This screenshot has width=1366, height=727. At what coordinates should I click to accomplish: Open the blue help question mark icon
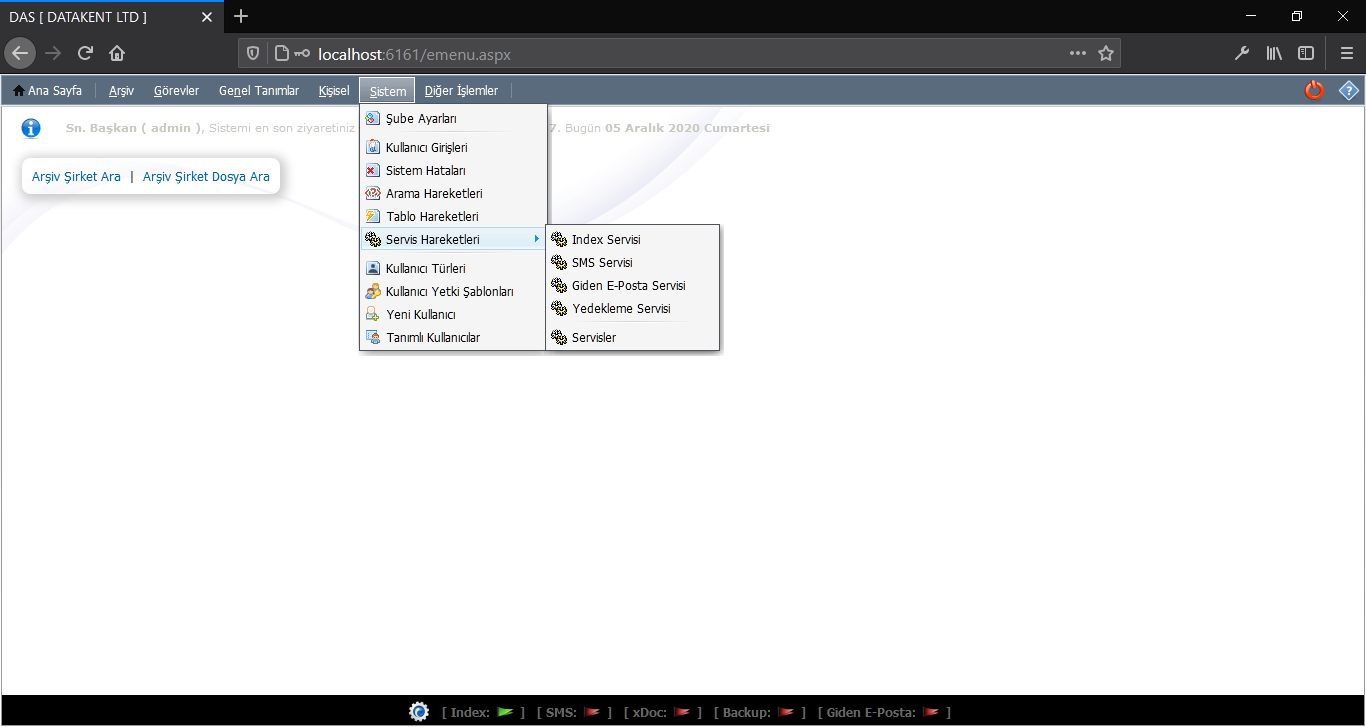[x=1348, y=90]
